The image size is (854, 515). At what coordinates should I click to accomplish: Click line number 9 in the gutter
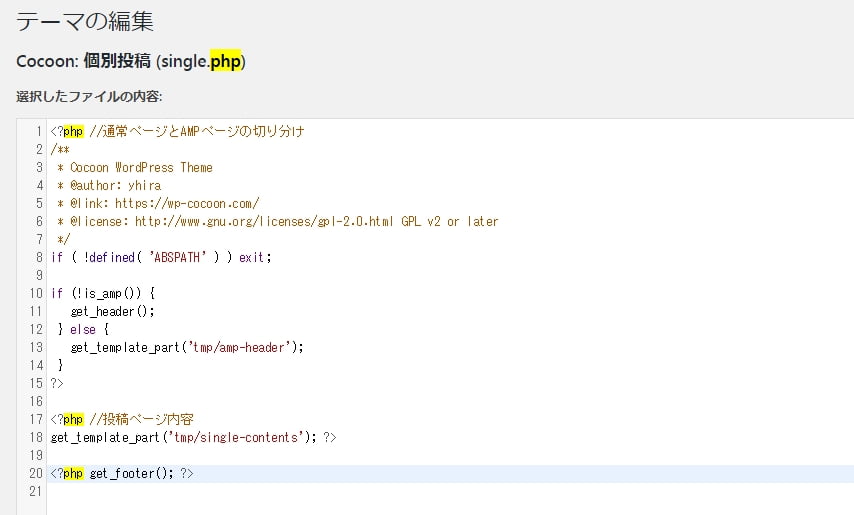39,275
